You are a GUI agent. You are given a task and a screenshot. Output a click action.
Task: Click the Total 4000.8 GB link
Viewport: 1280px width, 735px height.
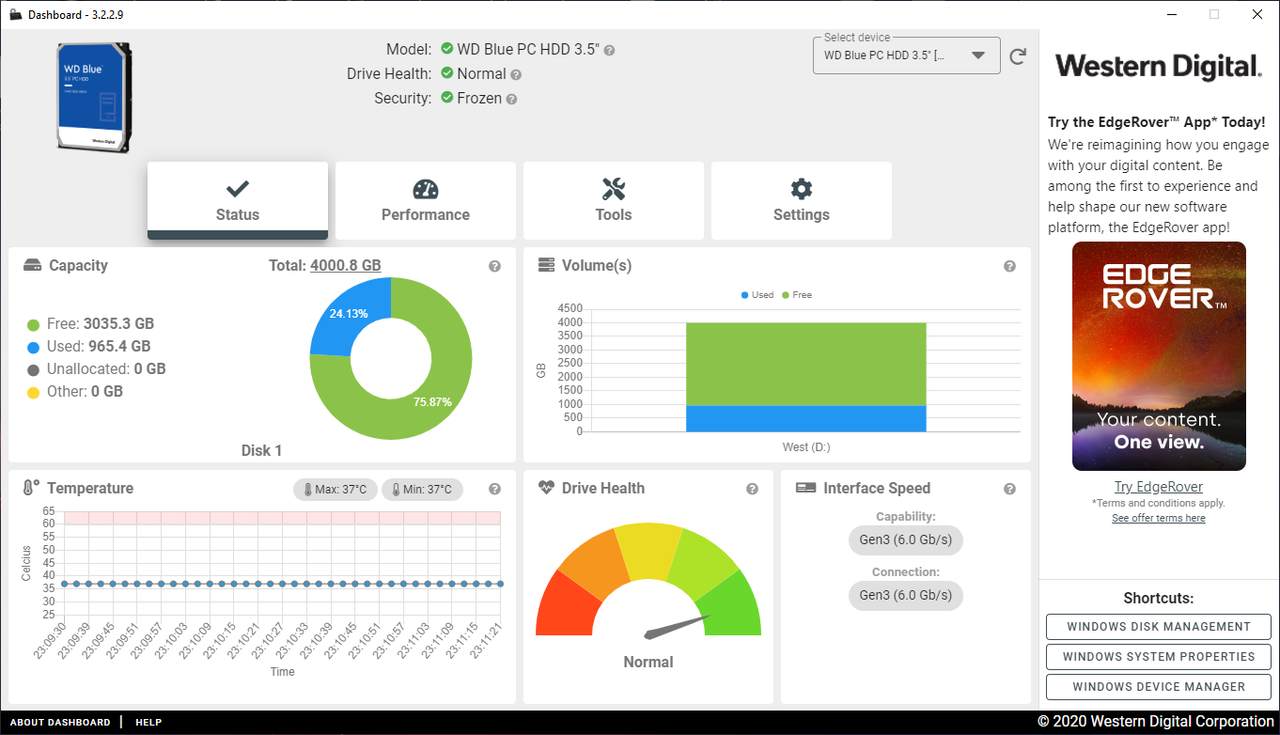tap(345, 266)
